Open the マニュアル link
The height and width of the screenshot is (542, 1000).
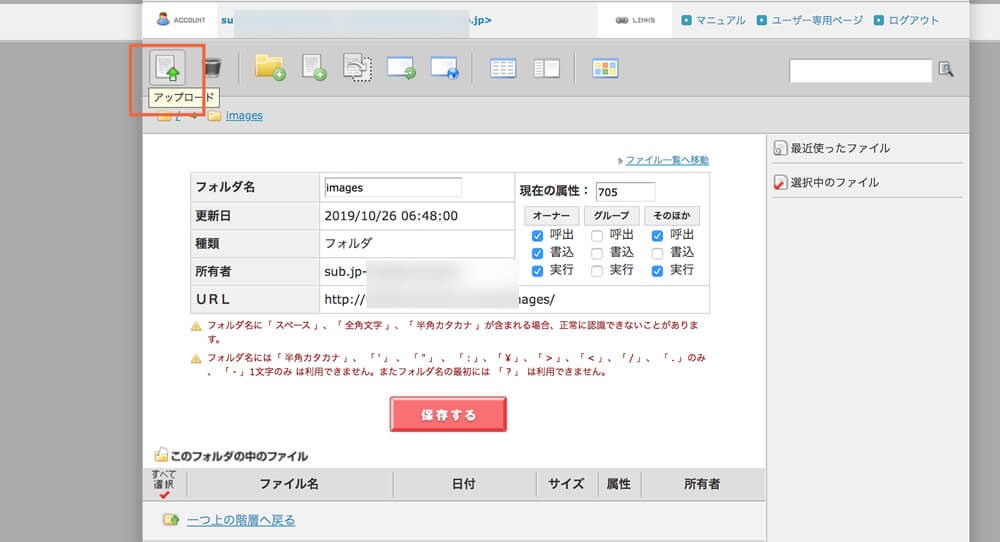[720, 20]
